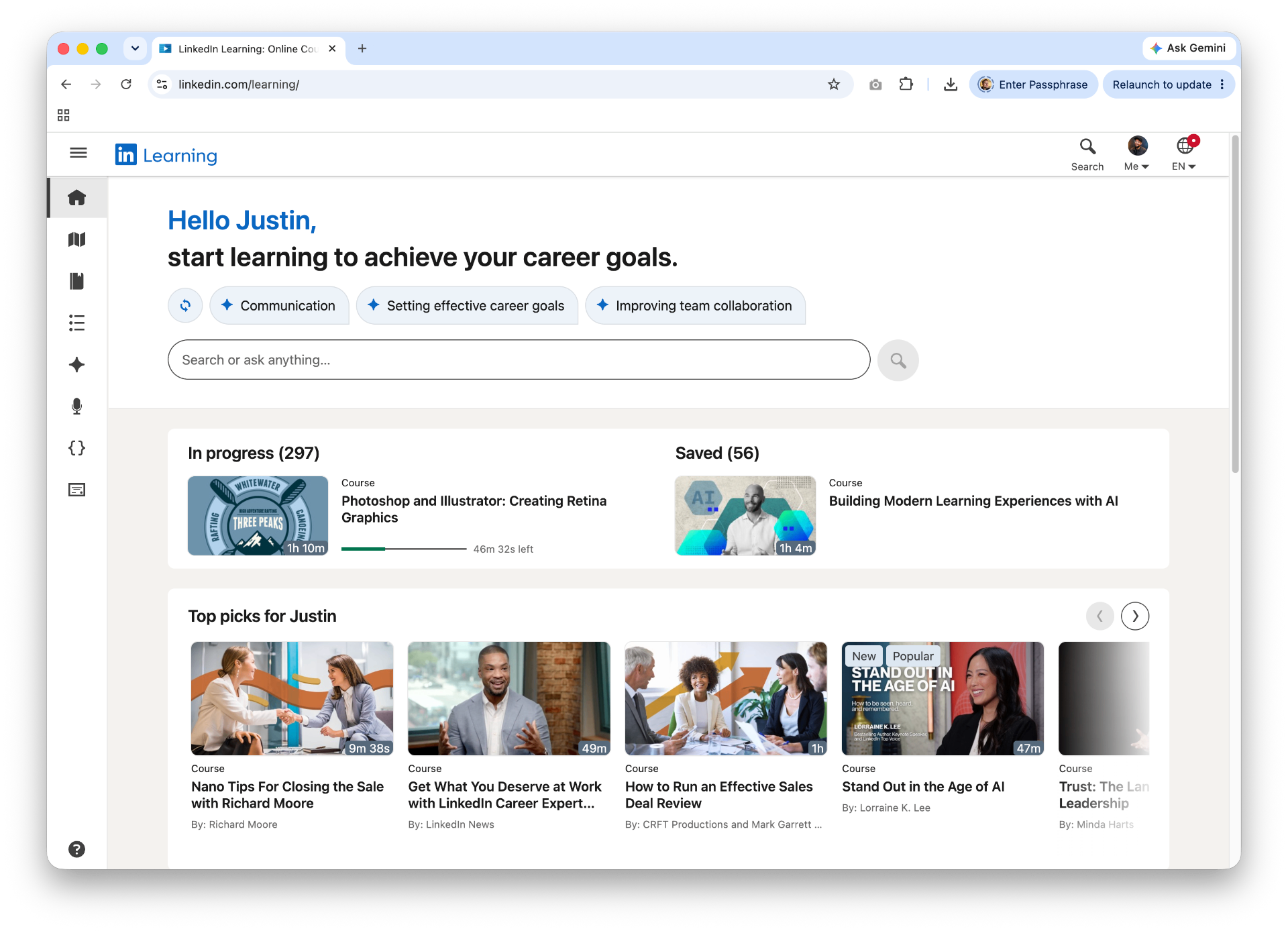Click the address bar URL
Screen dimensions: 1288x931
point(239,85)
